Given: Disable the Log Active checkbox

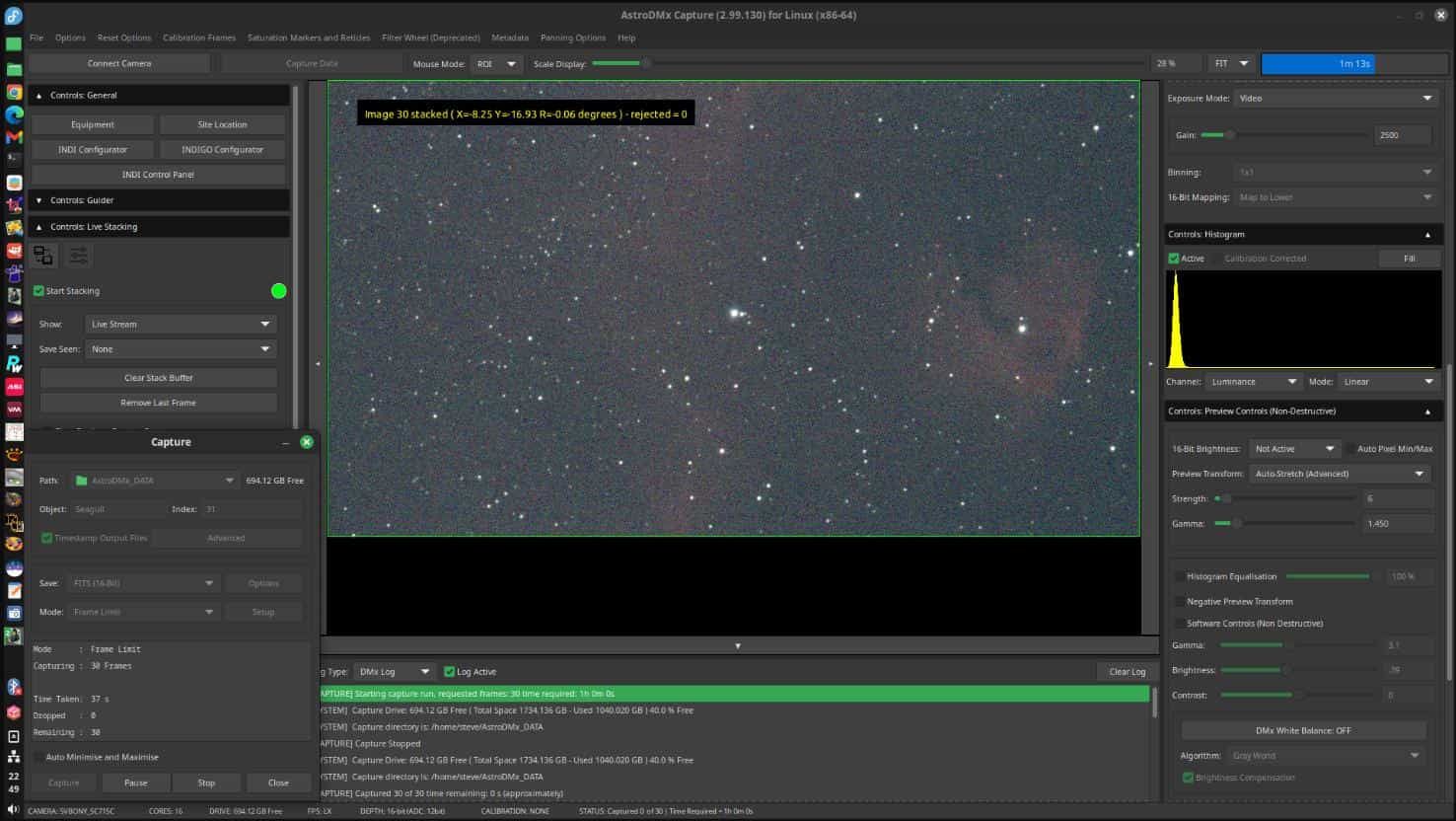Looking at the screenshot, I should pos(450,672).
